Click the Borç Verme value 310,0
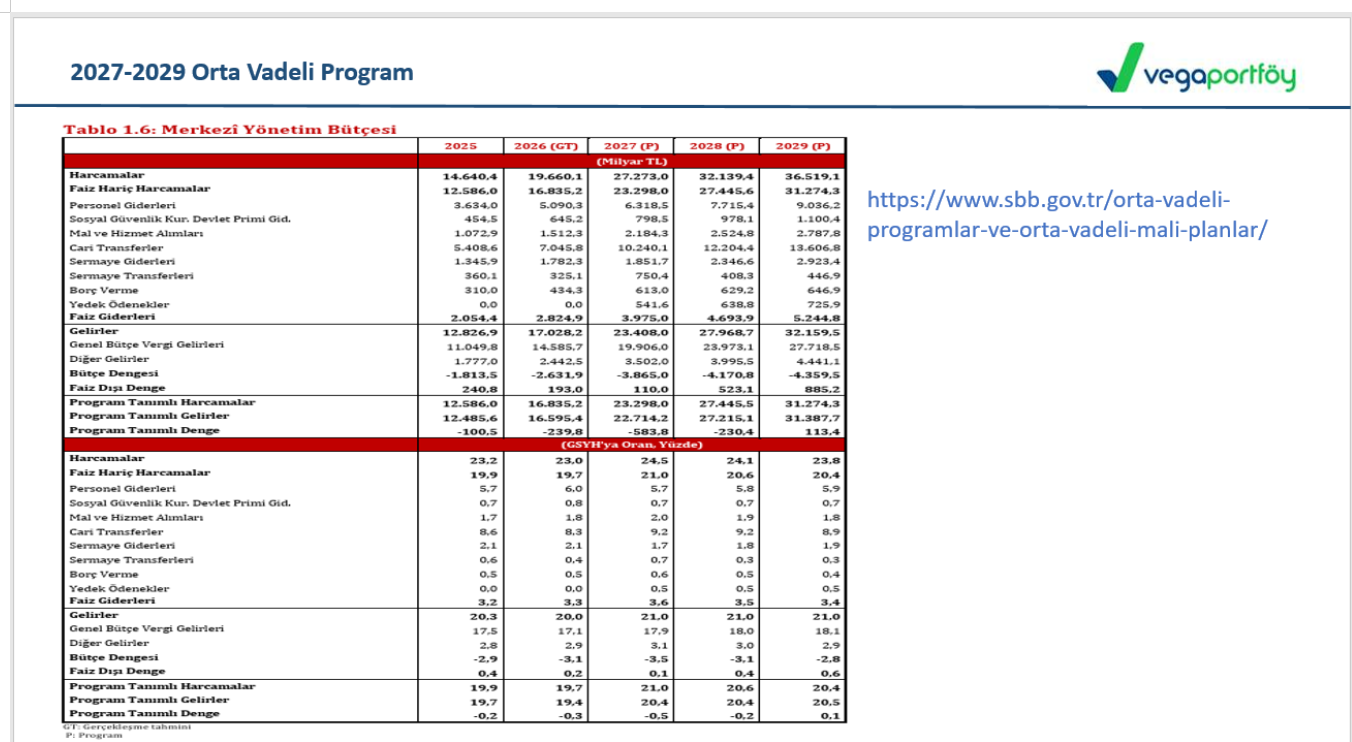 coord(482,289)
